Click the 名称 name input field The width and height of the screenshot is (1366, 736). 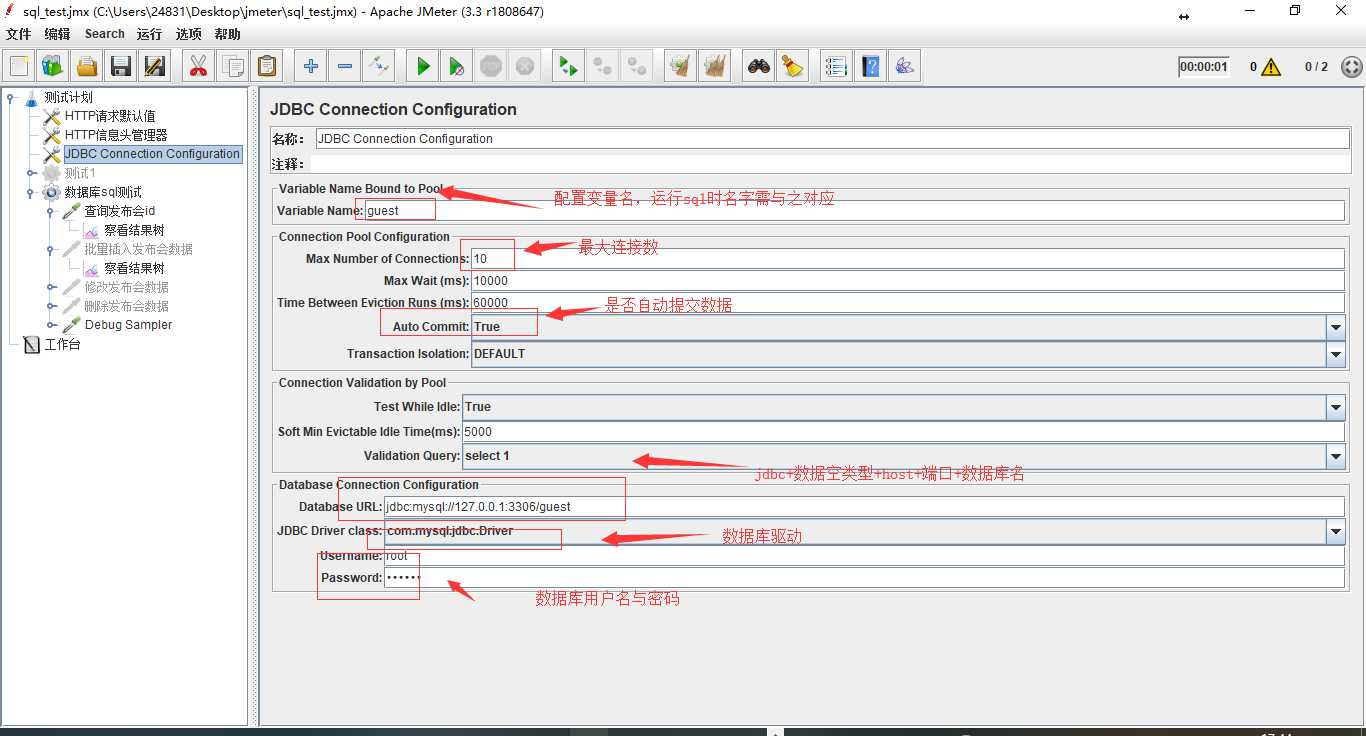833,139
